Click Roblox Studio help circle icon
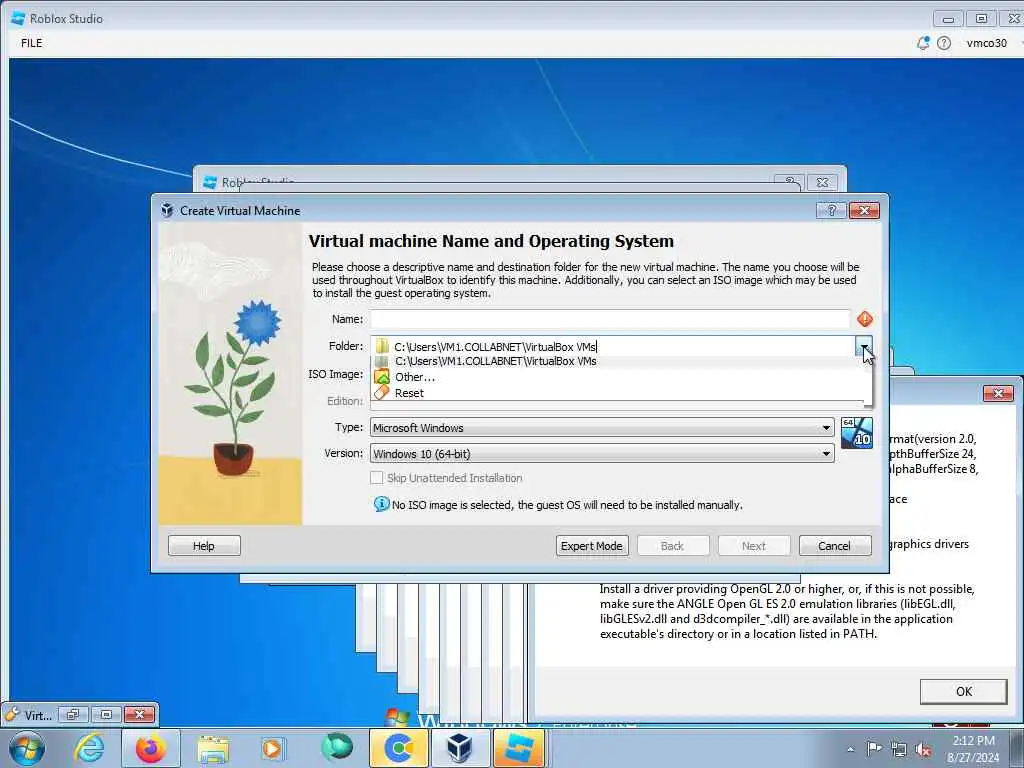 [944, 43]
